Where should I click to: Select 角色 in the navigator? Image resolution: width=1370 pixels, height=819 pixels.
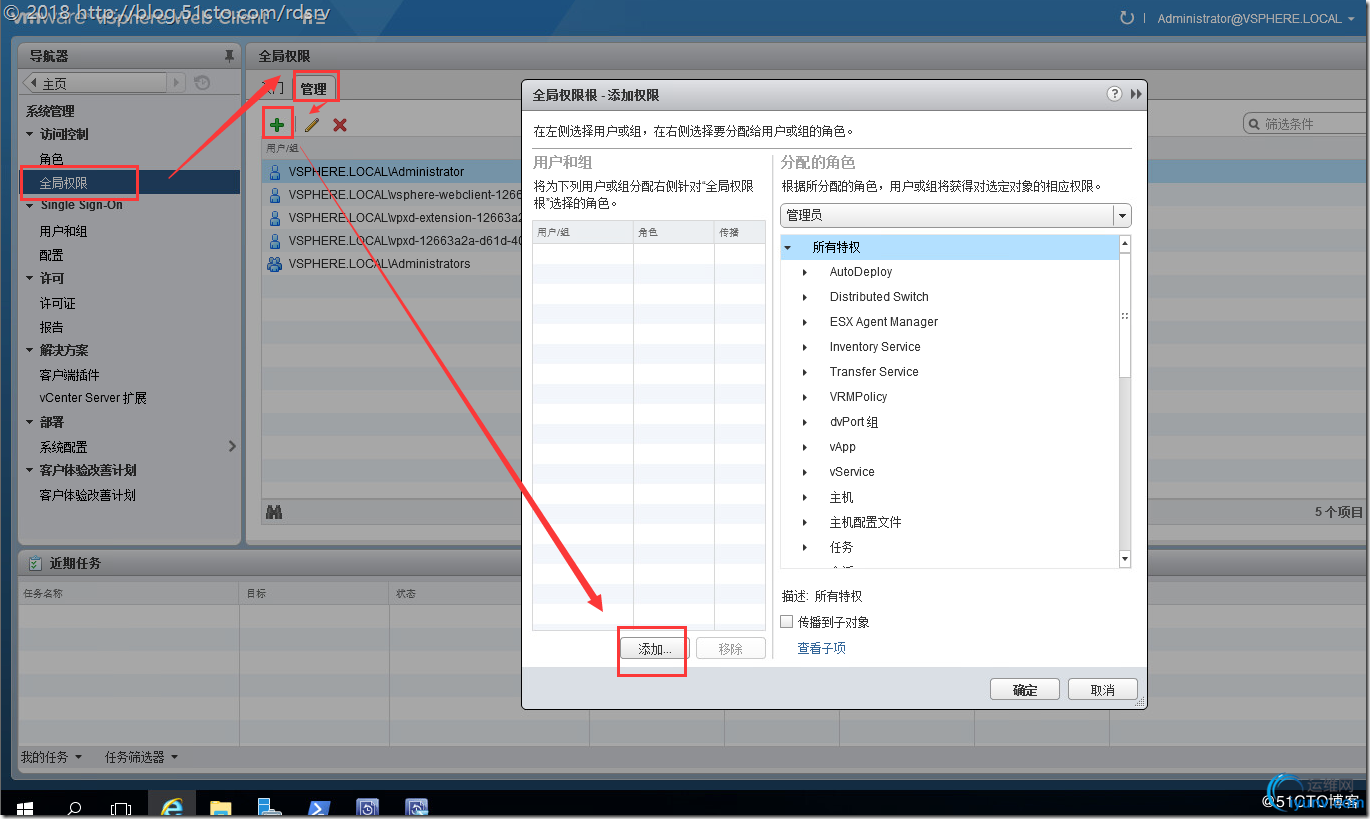[51, 159]
